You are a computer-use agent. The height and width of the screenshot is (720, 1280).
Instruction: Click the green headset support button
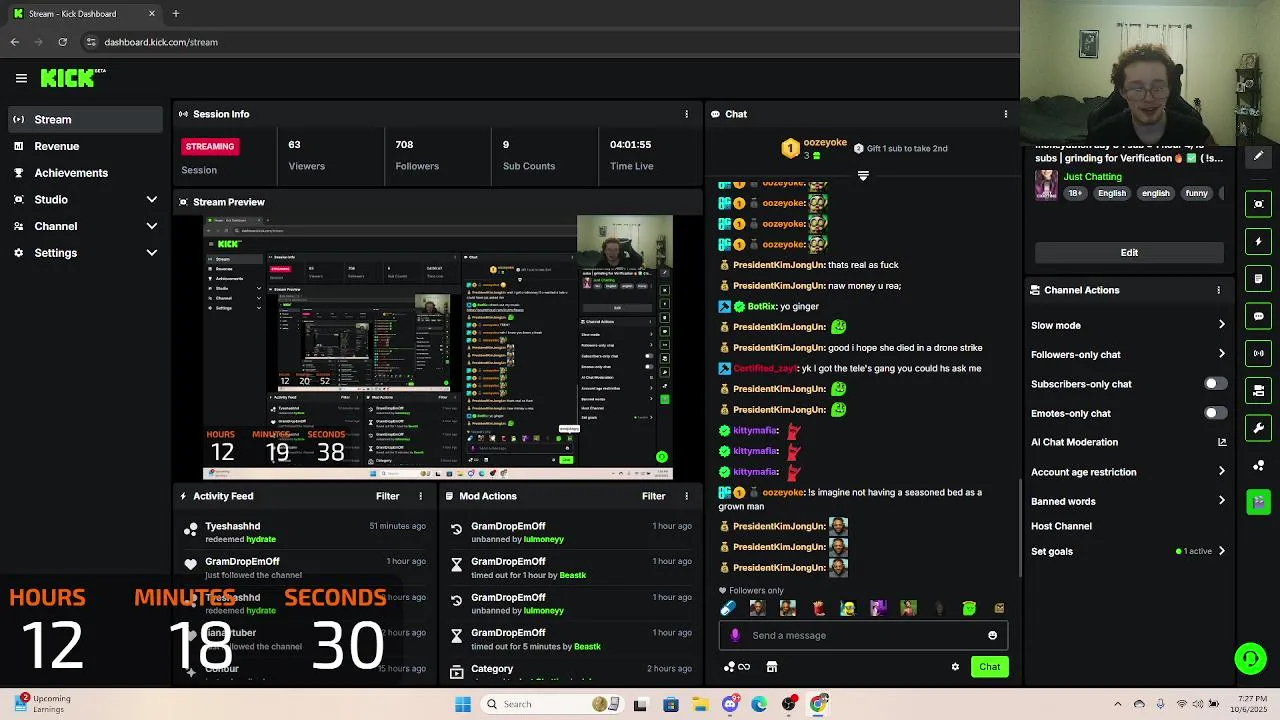click(1250, 658)
